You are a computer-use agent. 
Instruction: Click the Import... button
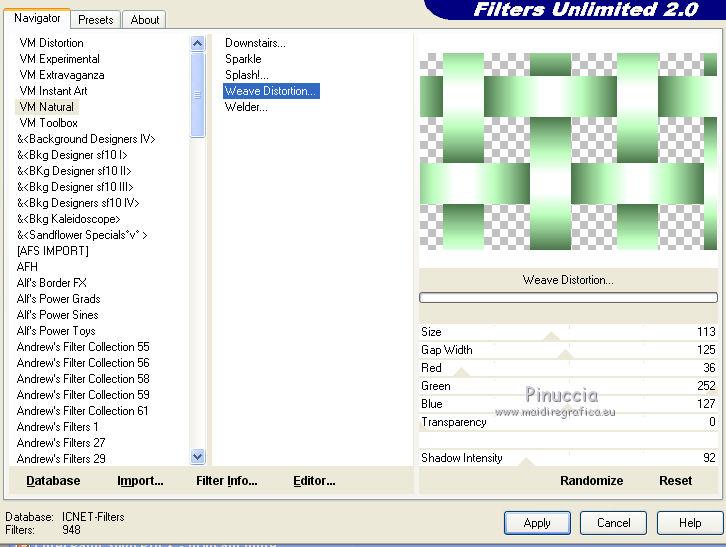(140, 481)
